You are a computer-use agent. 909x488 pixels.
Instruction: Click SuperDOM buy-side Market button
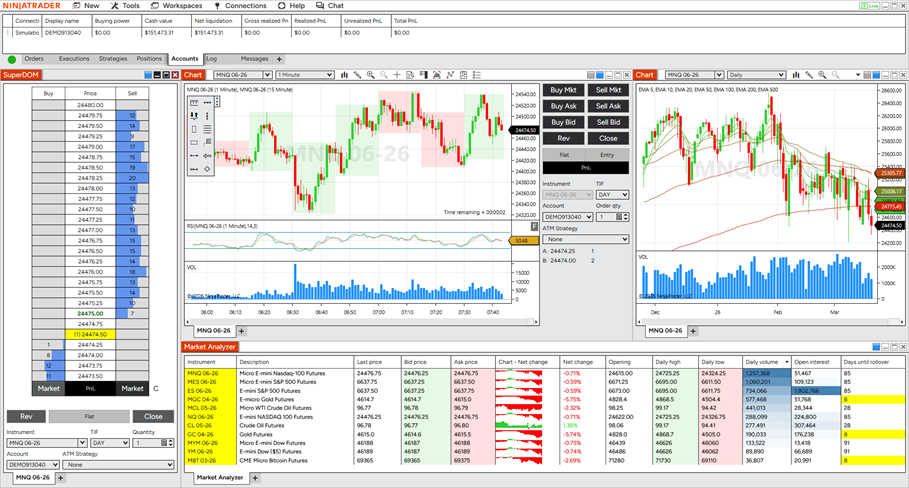point(49,388)
